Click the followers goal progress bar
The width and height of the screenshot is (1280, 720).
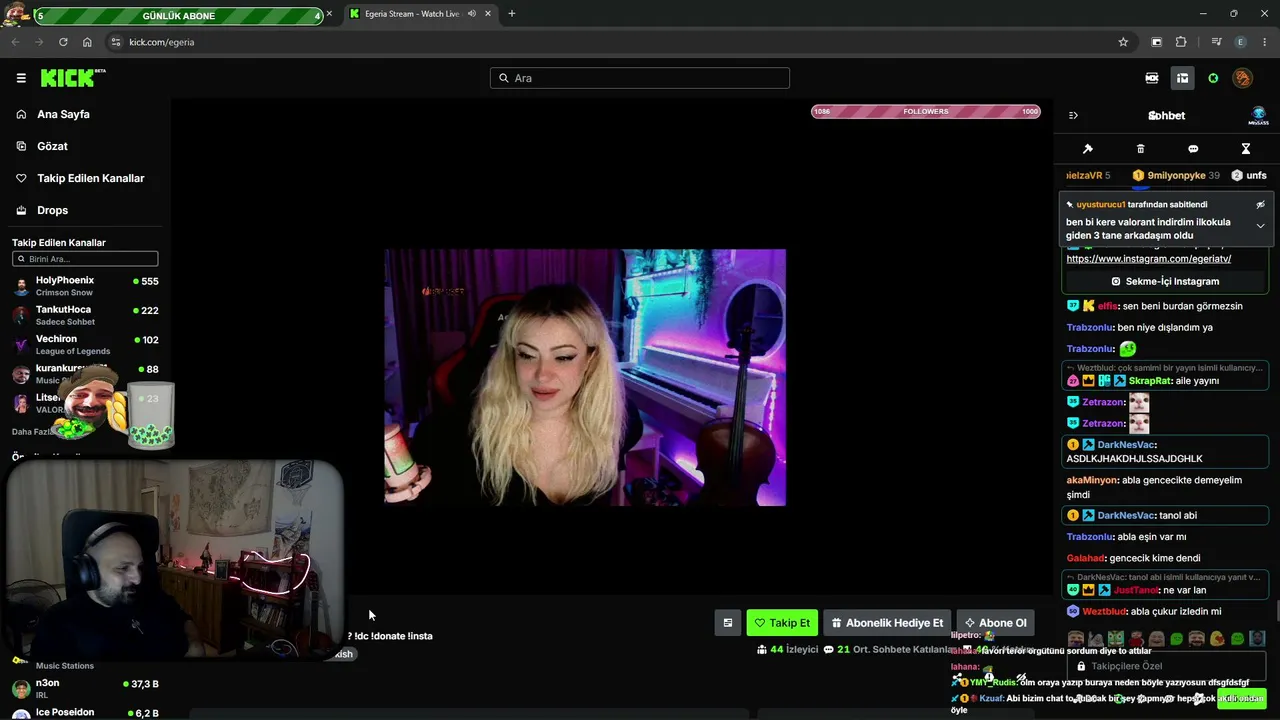926,111
